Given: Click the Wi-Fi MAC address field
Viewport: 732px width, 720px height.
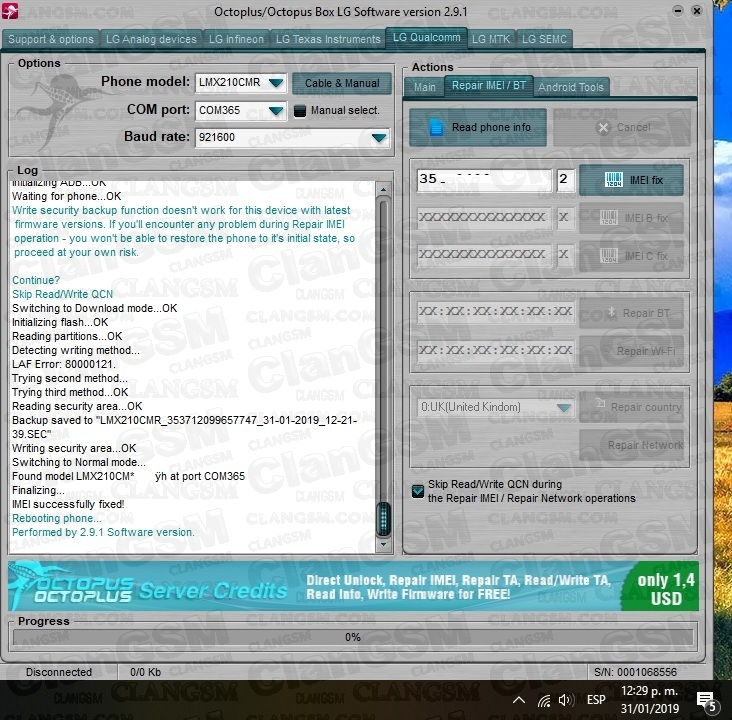Looking at the screenshot, I should (x=495, y=350).
